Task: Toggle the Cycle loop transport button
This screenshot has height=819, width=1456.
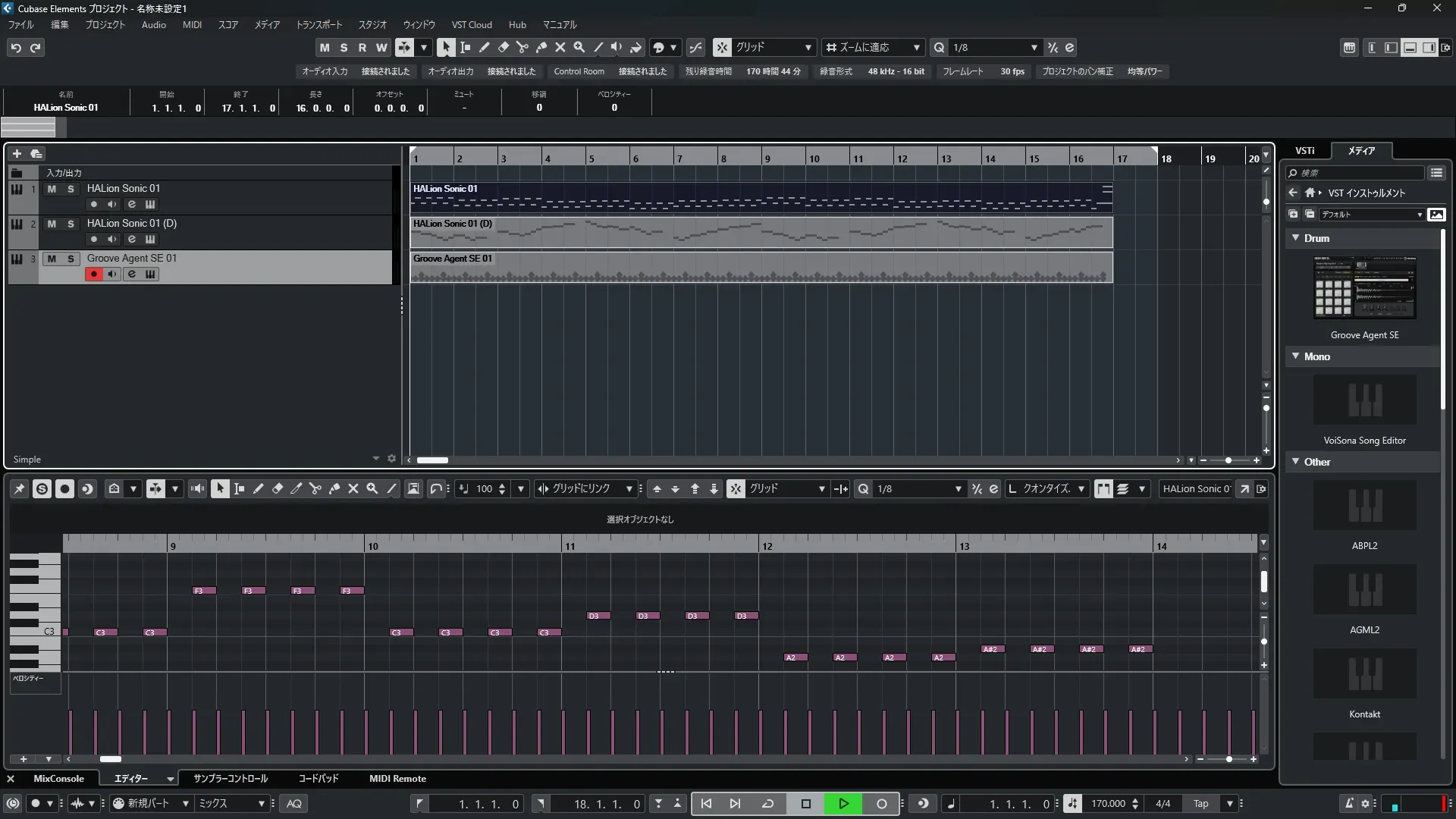Action: click(x=767, y=804)
